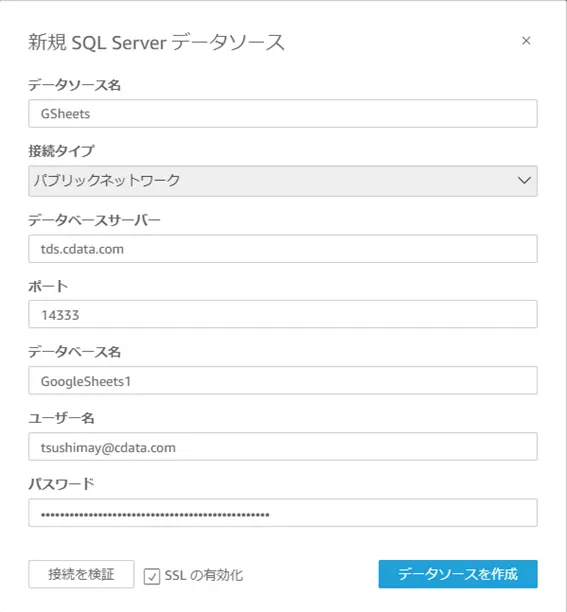
Task: Click the SSL の有効化 label text
Action: pos(204,575)
